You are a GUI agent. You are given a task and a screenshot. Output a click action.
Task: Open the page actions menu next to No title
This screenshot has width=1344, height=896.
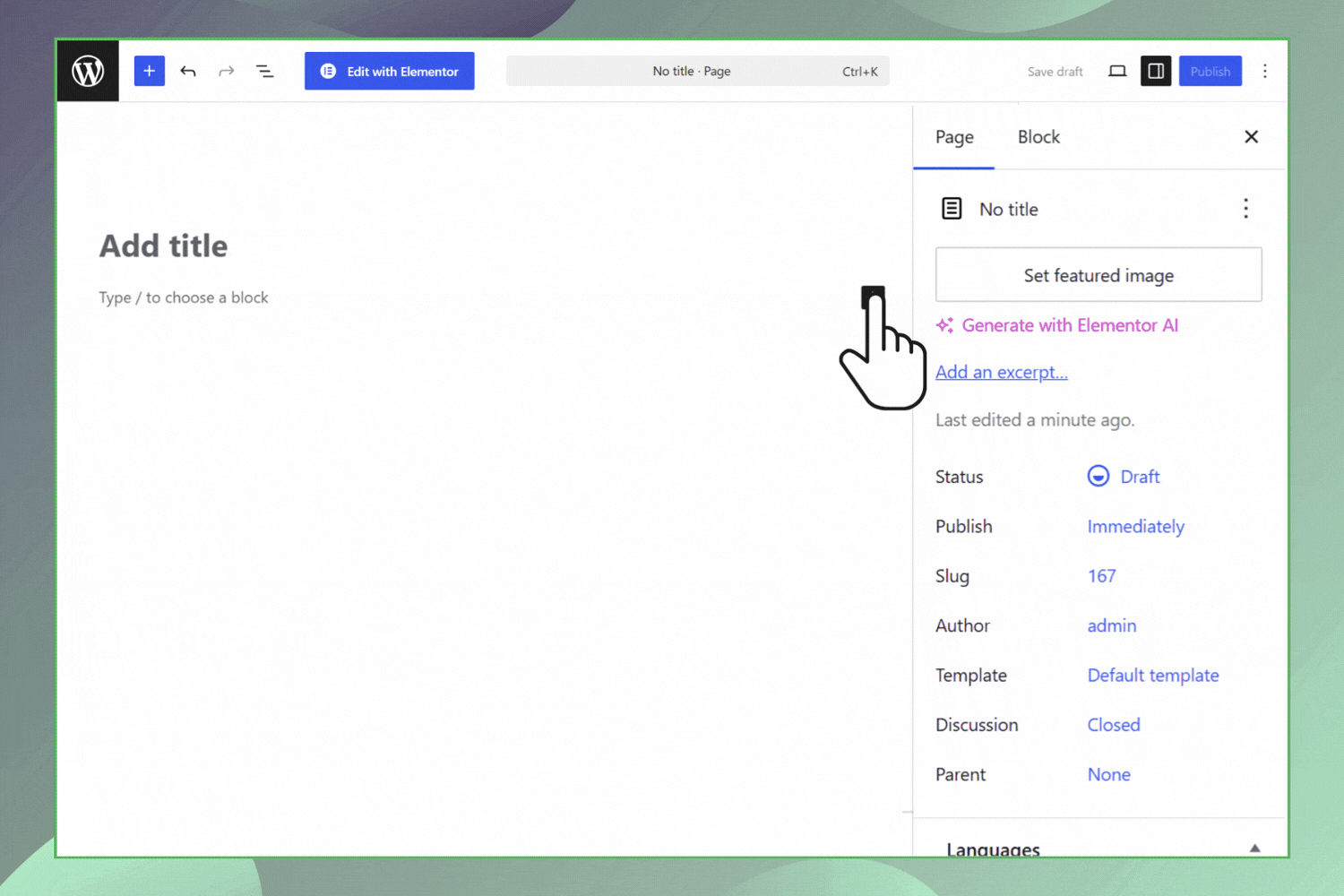pos(1245,209)
